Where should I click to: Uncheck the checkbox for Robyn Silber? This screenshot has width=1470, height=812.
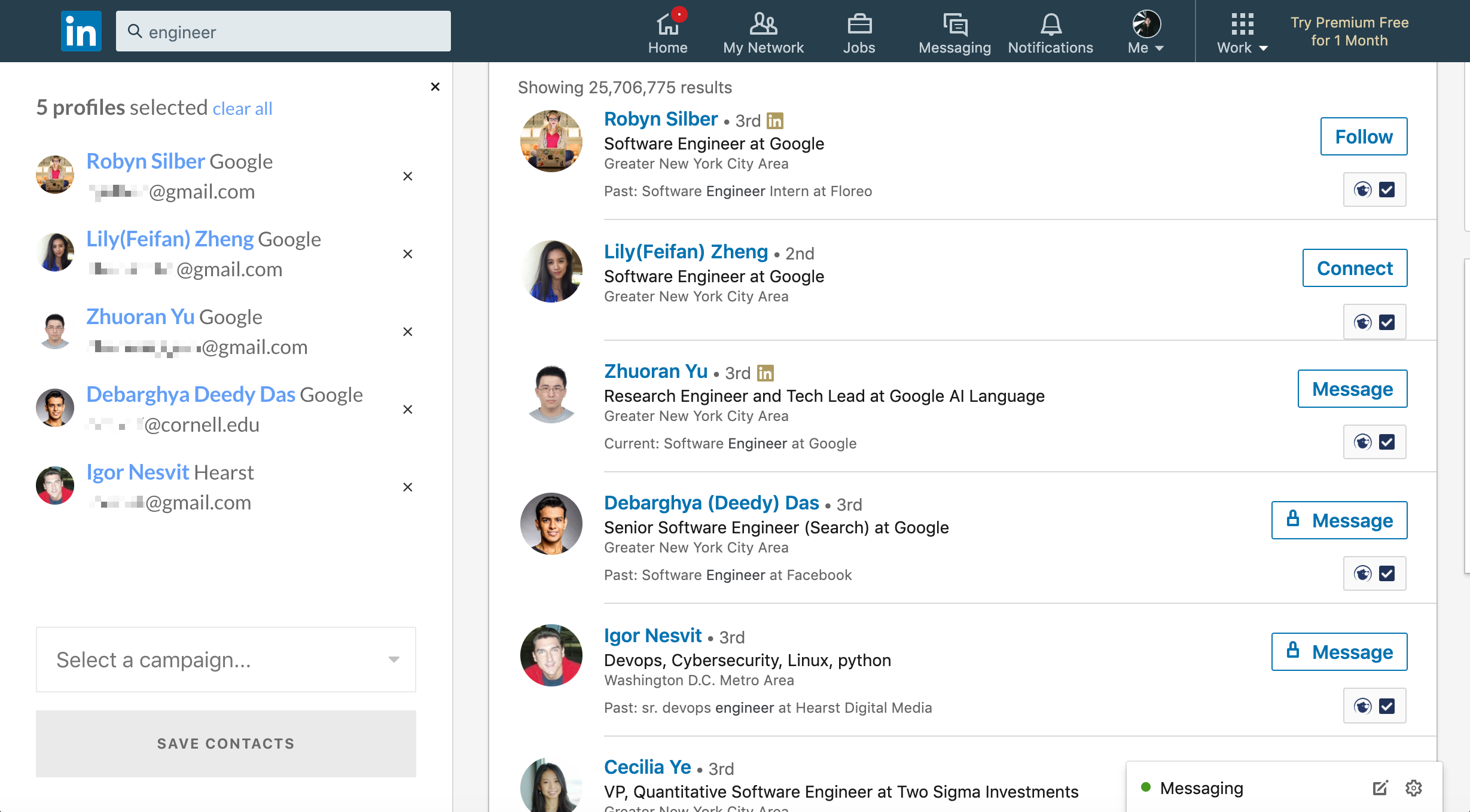tap(1387, 190)
